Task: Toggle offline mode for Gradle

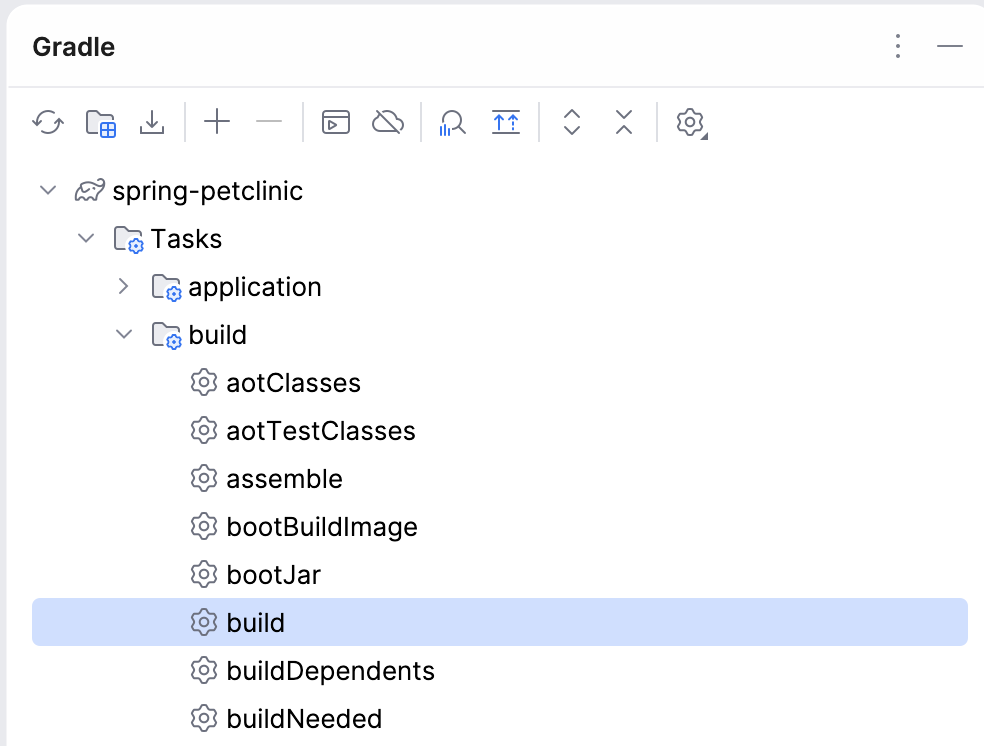Action: 388,122
